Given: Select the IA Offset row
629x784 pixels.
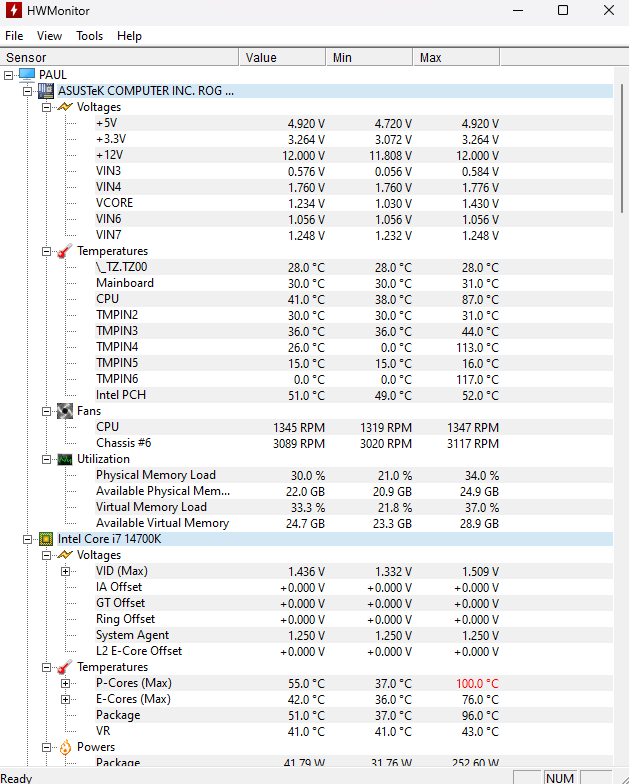Looking at the screenshot, I should [354, 587].
